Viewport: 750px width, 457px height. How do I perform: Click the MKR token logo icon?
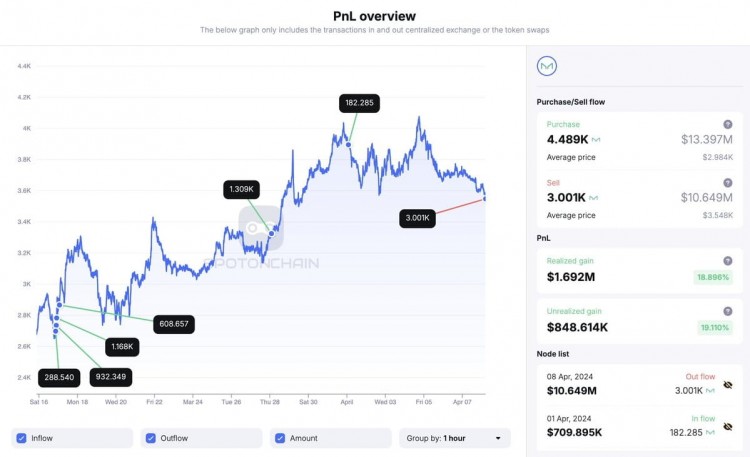point(547,67)
